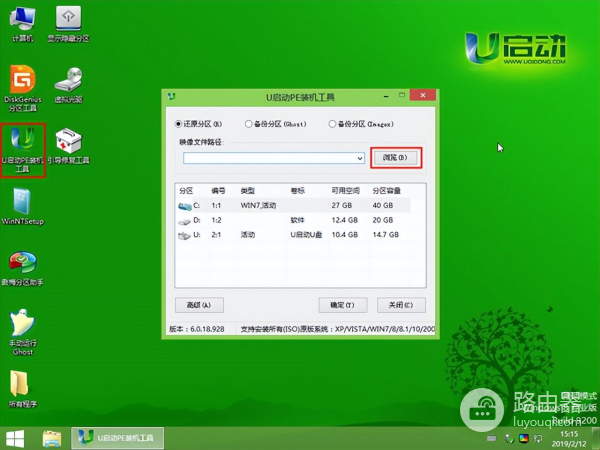Click U启动PE装机工具 taskbar button

117,438
